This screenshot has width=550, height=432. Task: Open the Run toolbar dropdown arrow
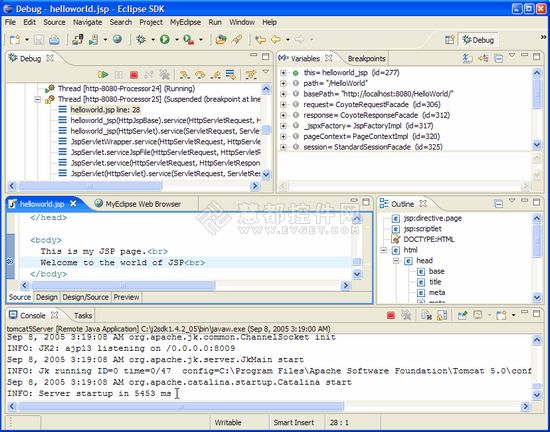176,40
